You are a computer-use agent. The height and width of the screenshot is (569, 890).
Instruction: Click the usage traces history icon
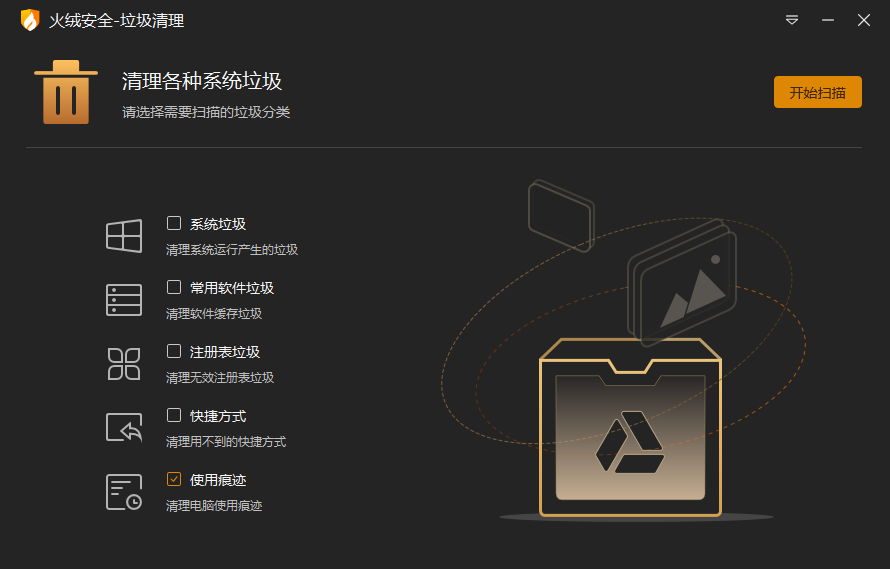click(124, 492)
